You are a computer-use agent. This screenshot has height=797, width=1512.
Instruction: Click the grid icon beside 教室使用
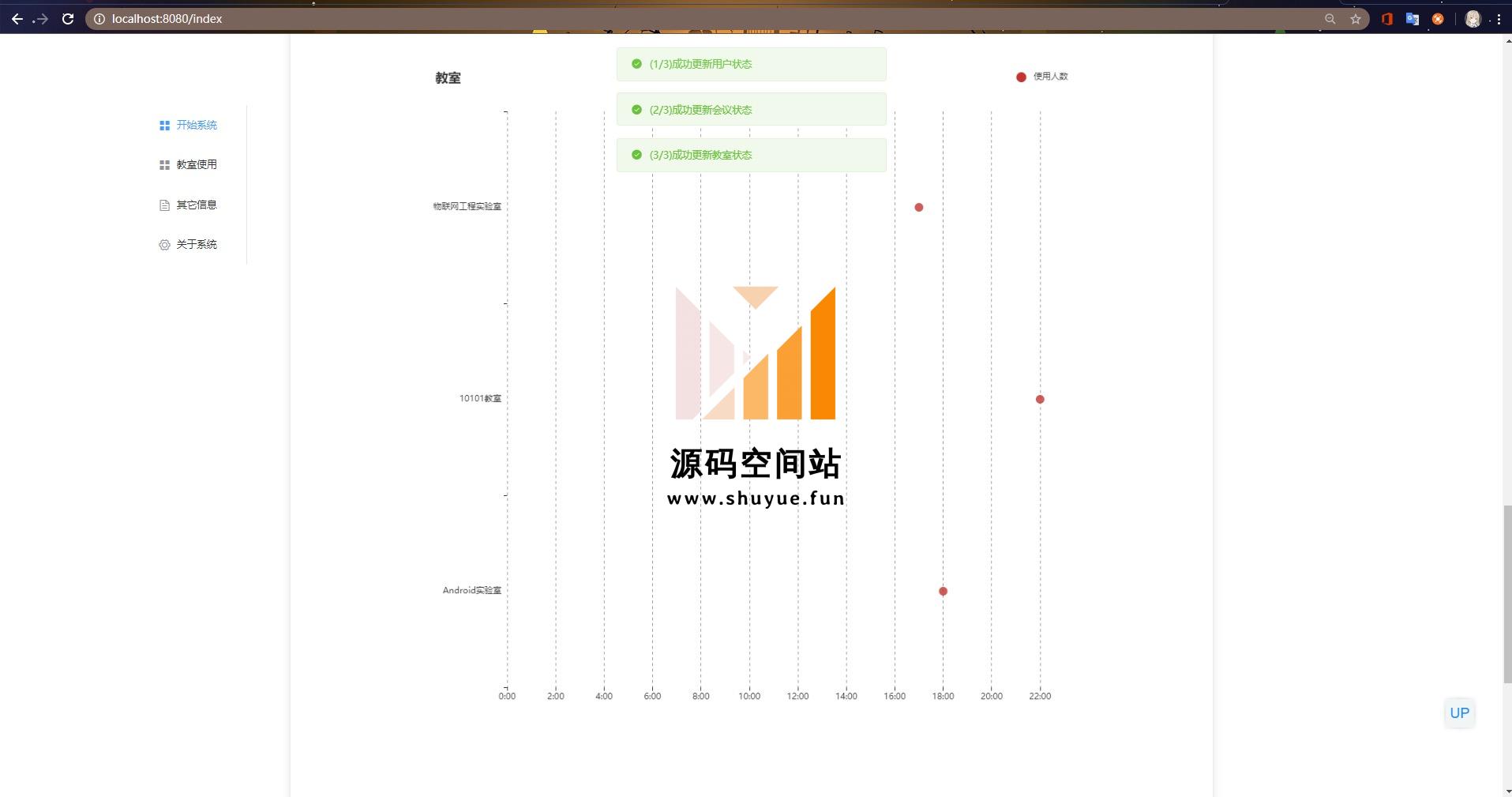164,165
